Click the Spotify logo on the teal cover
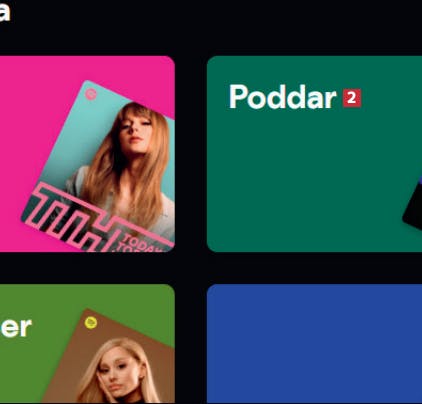The width and height of the screenshot is (422, 404). 91,94
